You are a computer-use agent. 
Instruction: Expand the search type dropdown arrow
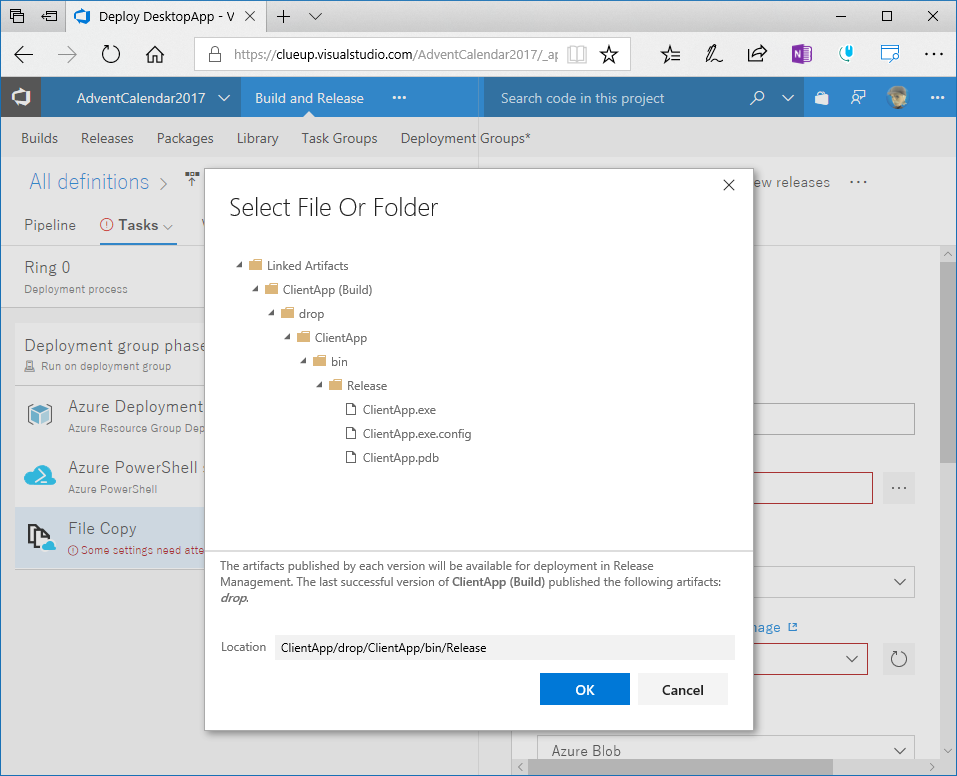pos(787,98)
